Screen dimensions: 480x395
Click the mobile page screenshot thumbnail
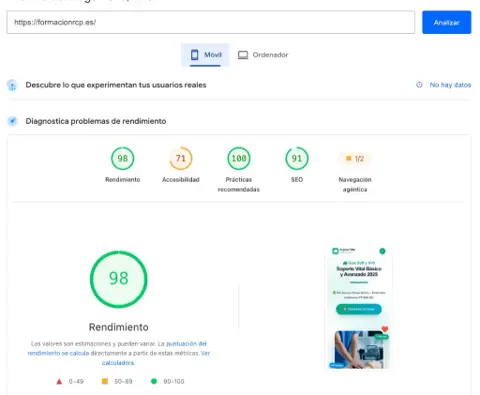(x=359, y=307)
